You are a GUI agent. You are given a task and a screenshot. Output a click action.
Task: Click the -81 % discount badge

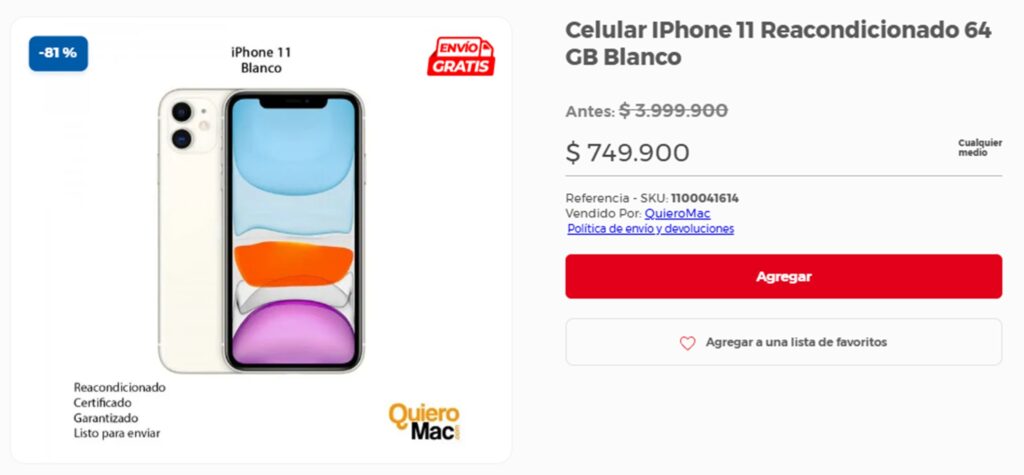coord(58,54)
